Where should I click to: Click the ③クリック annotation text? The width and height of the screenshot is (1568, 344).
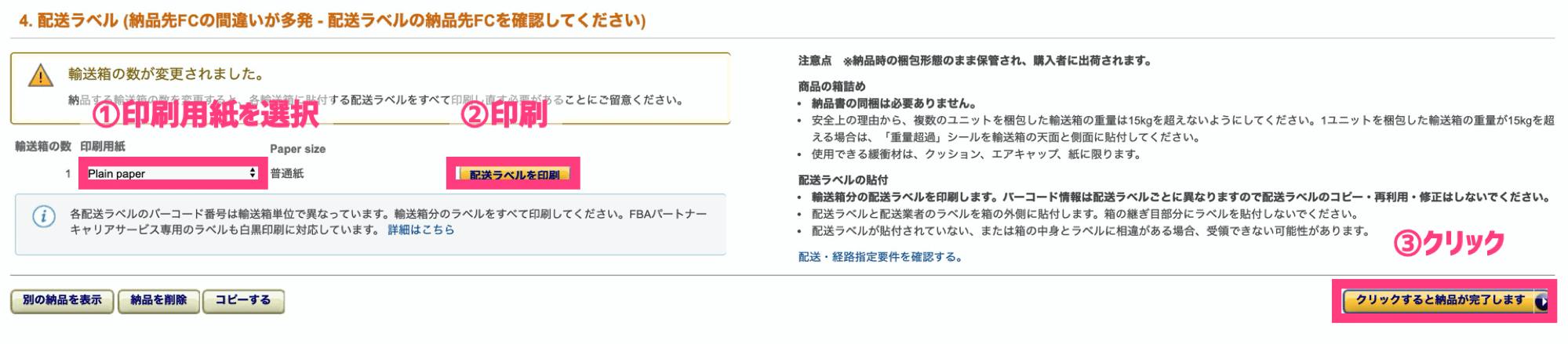coord(1449,243)
